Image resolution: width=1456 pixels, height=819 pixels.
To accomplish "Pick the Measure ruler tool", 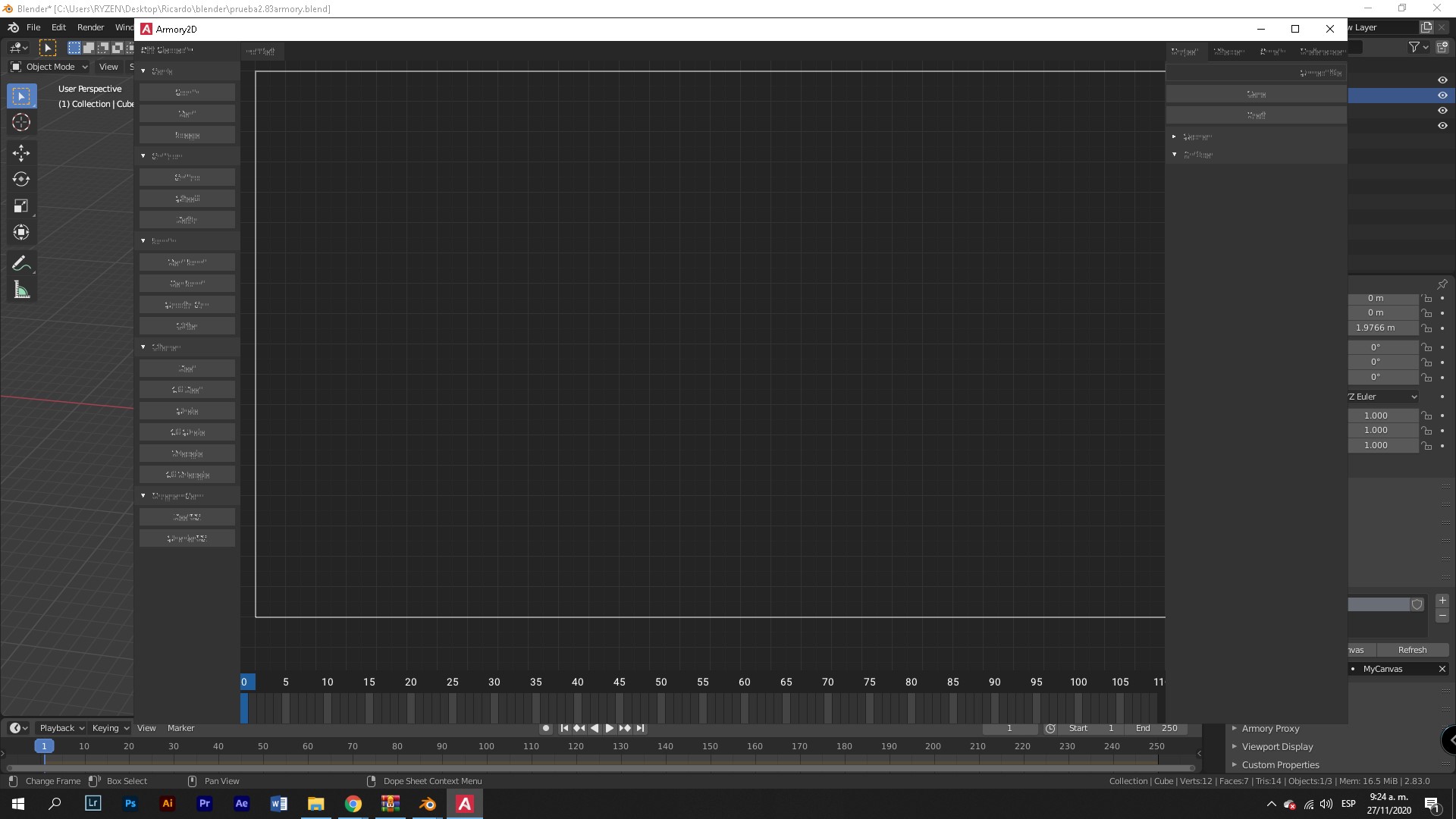I will 21,290.
